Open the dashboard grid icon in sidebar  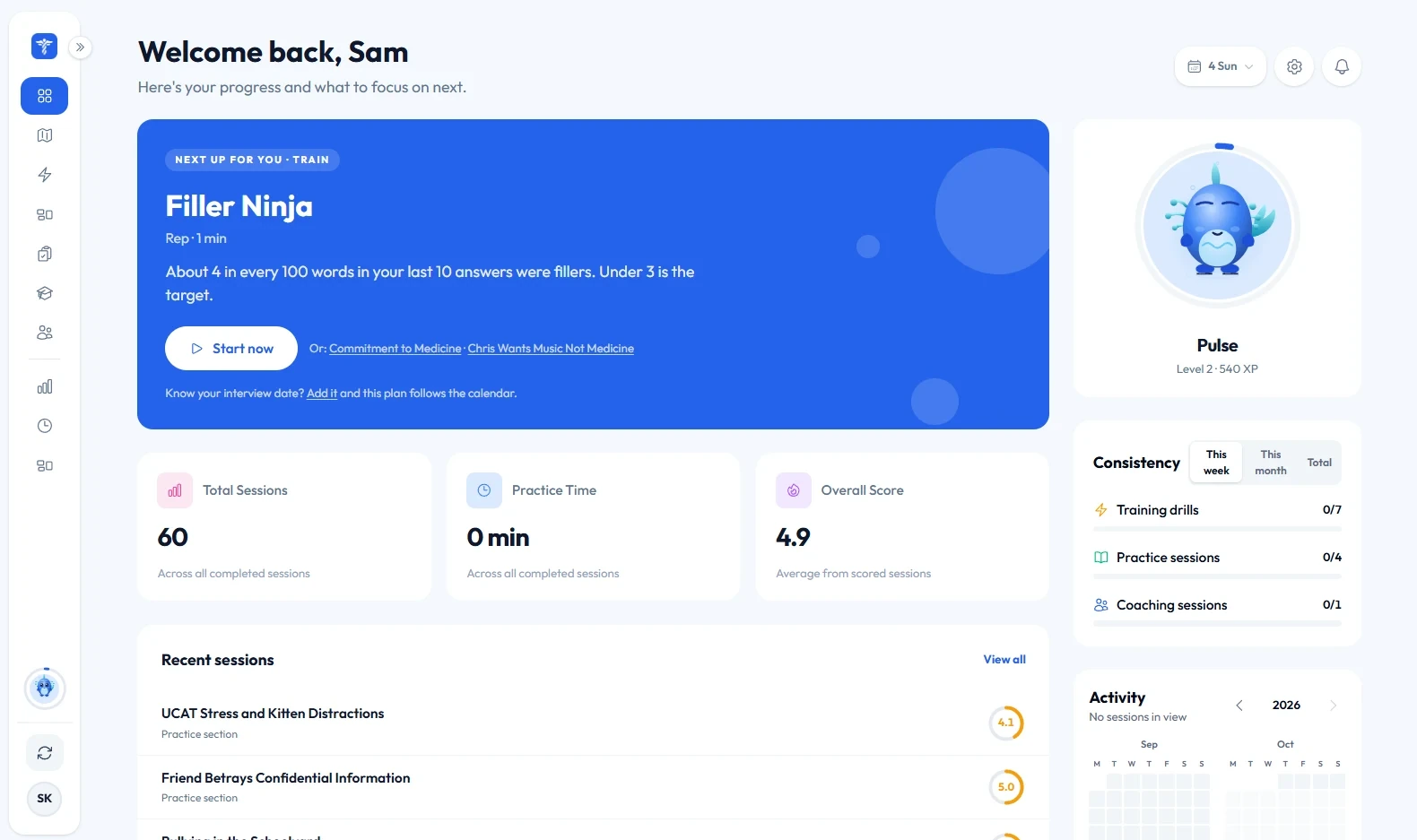point(44,96)
